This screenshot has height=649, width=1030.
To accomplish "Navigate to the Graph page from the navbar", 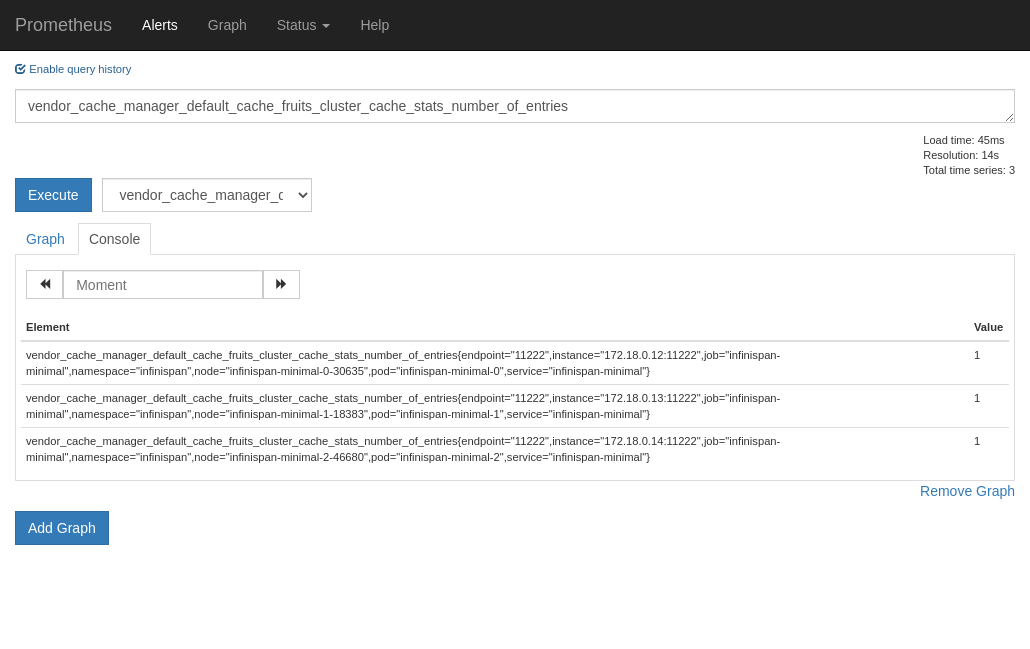I will (226, 25).
